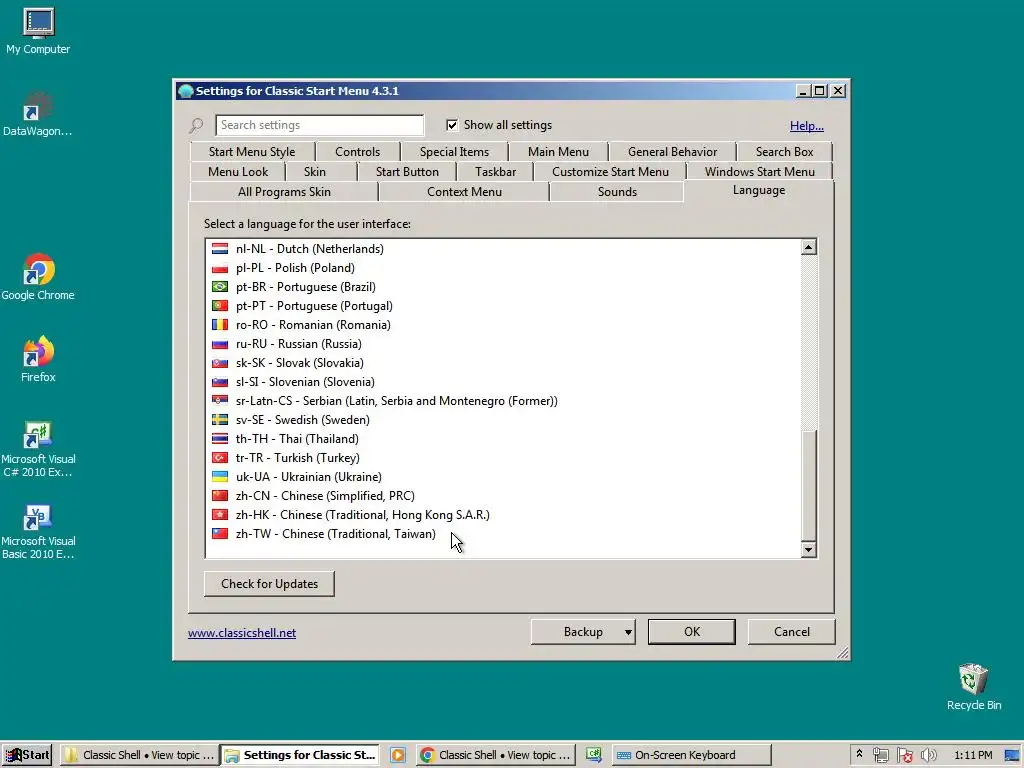The width and height of the screenshot is (1024, 768).
Task: Click the Dutch Netherlands flag icon
Action: click(220, 249)
